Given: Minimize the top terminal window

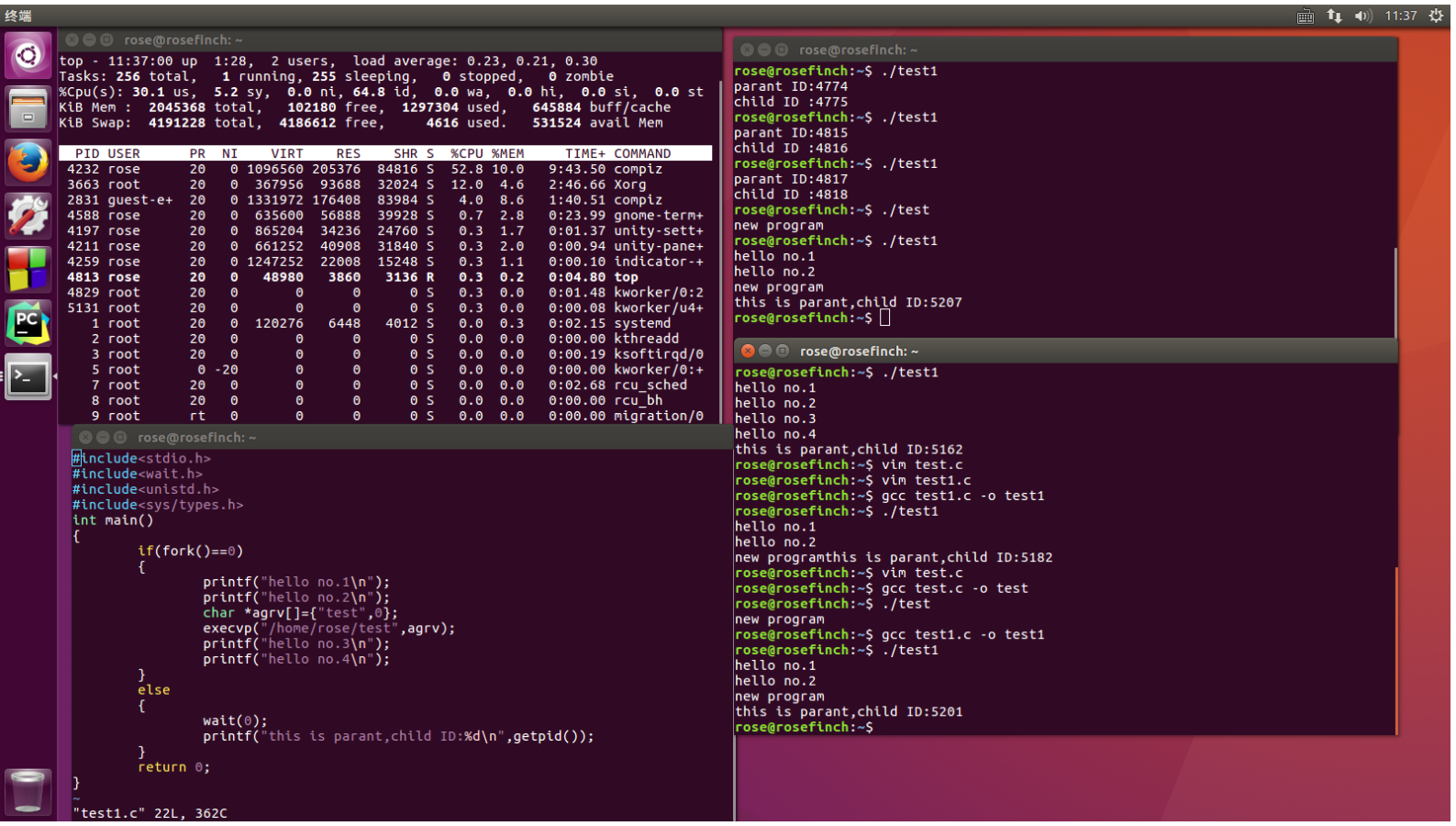Looking at the screenshot, I should click(89, 40).
